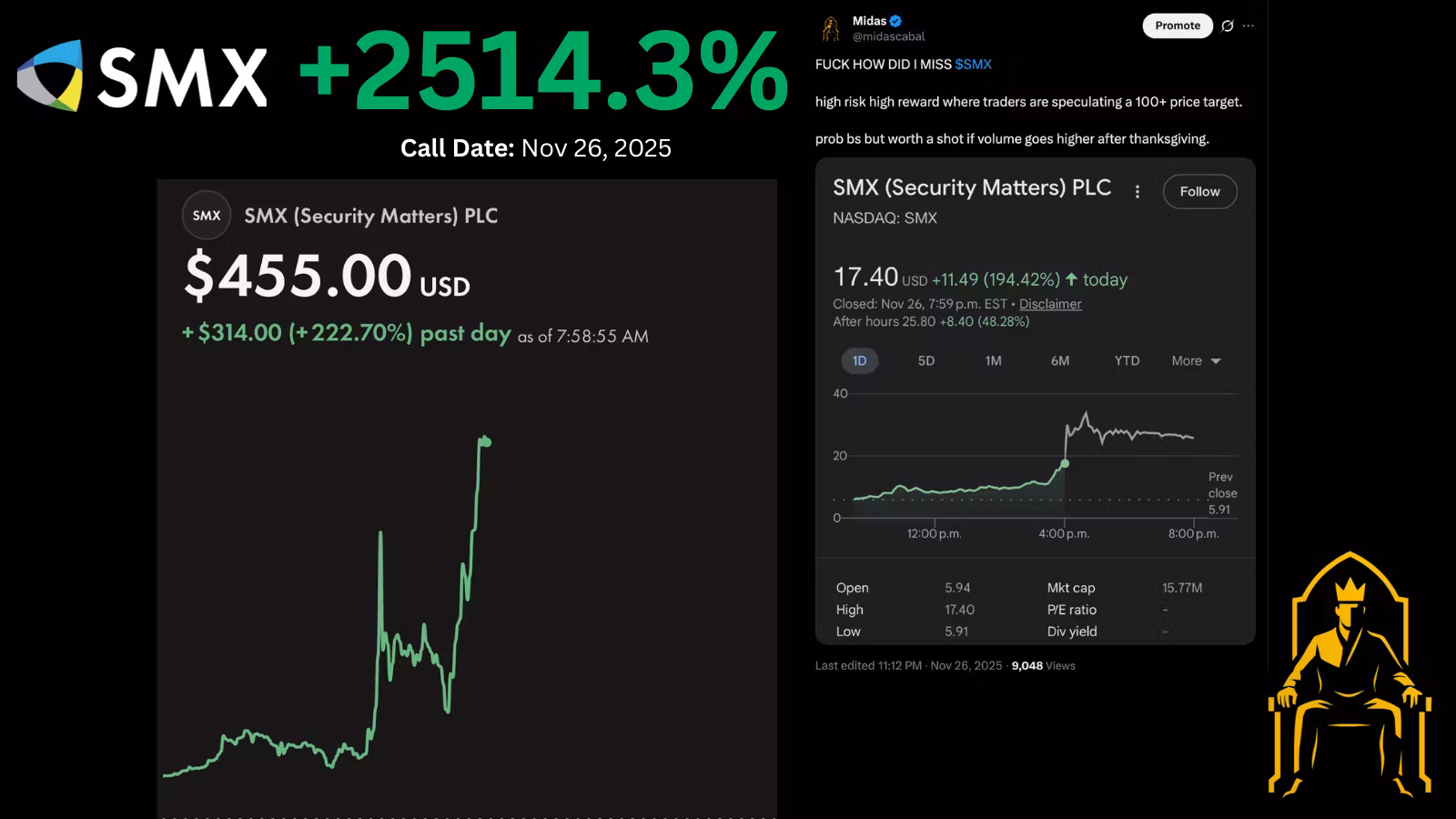Click the $SMX cashtag in the tweet
This screenshot has width=1456, height=819.
[x=973, y=65]
